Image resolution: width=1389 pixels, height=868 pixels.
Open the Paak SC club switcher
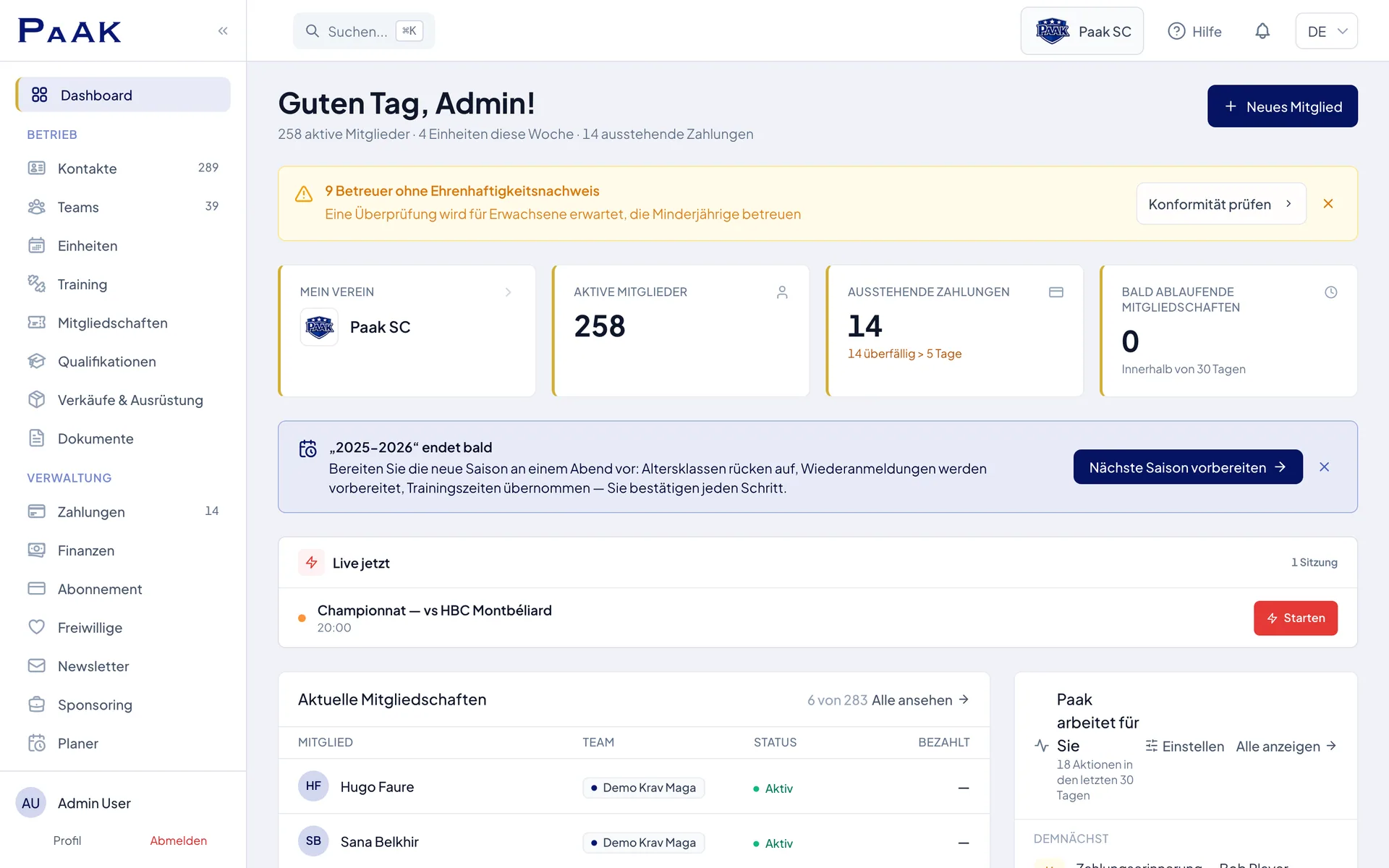(1082, 31)
